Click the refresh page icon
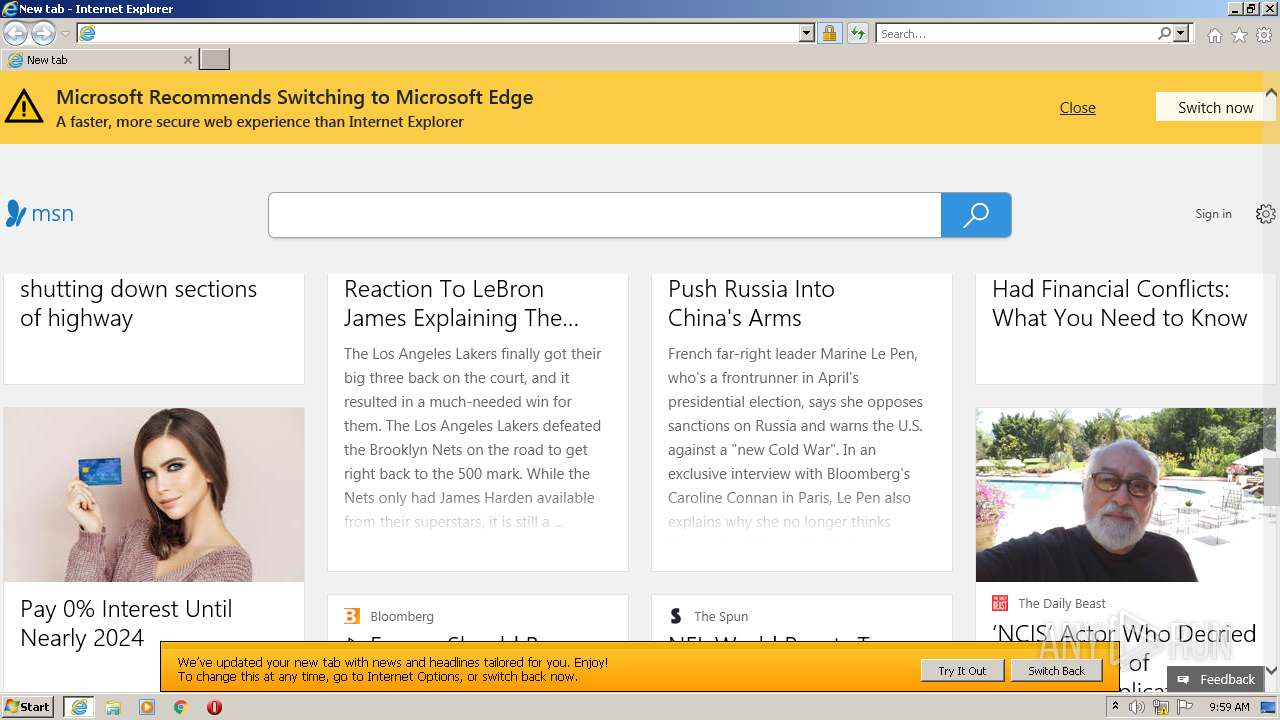Viewport: 1280px width, 720px height. tap(858, 34)
